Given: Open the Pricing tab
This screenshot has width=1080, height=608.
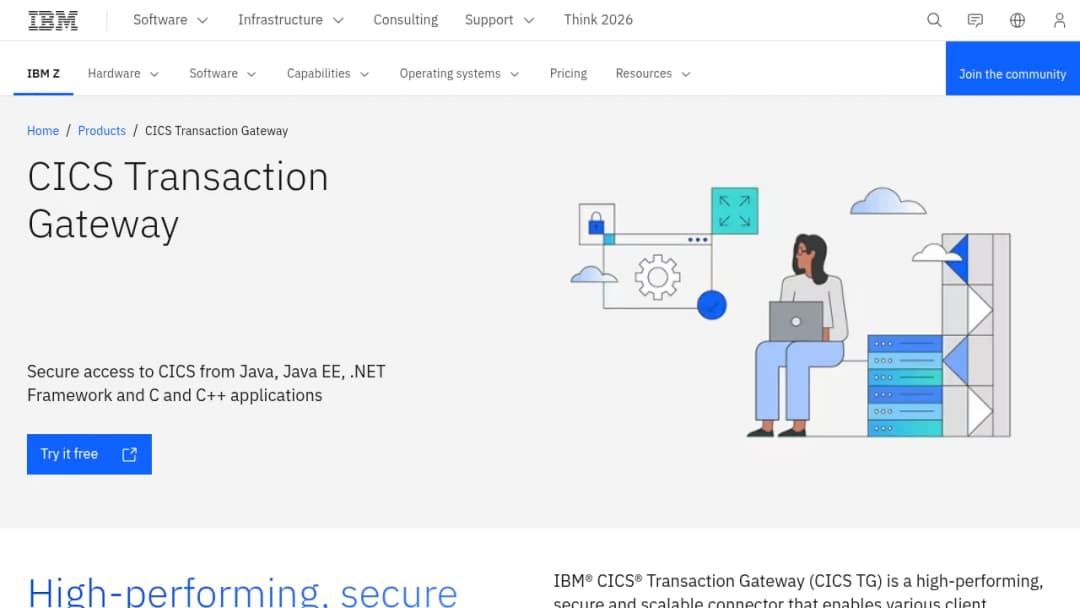Looking at the screenshot, I should [568, 74].
